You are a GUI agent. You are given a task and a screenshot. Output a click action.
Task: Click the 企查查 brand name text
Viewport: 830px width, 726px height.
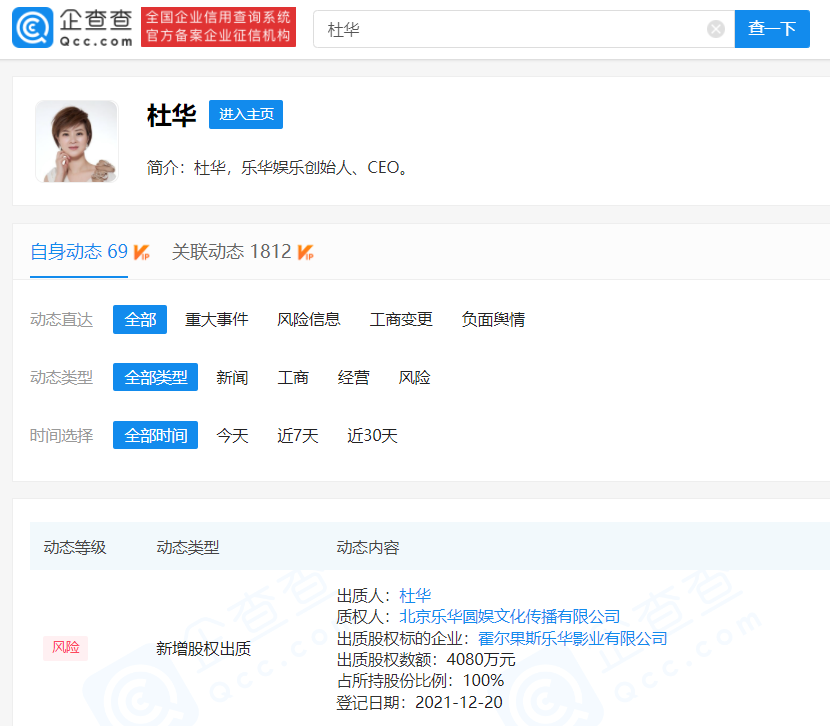(x=96, y=20)
